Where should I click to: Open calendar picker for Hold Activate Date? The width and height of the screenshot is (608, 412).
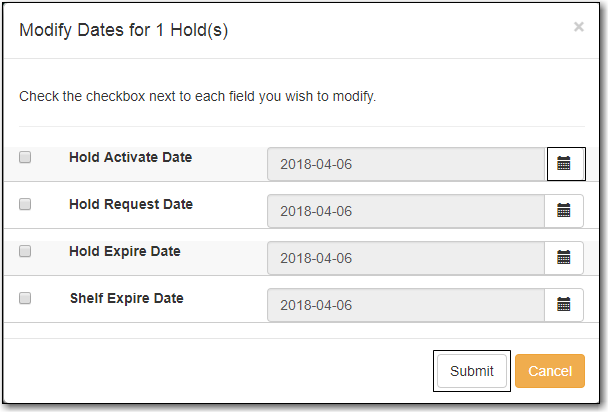566,164
